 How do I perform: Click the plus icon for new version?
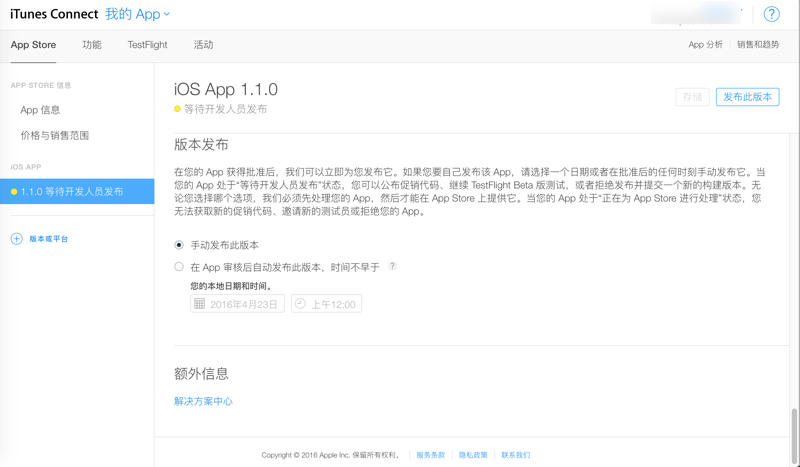point(17,238)
